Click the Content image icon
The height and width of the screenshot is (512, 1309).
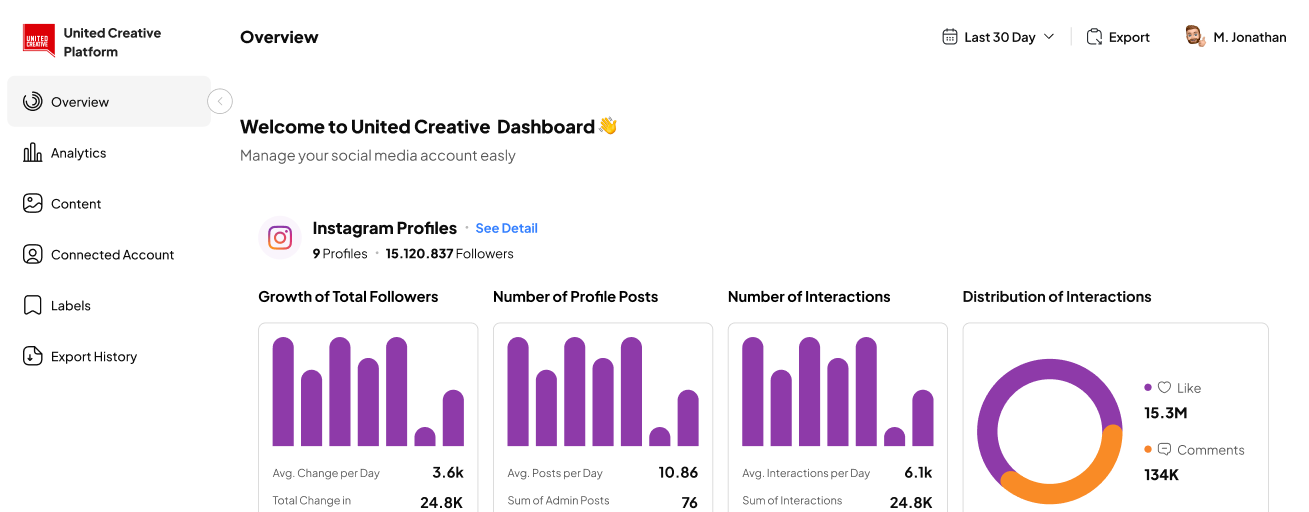pyautogui.click(x=32, y=203)
